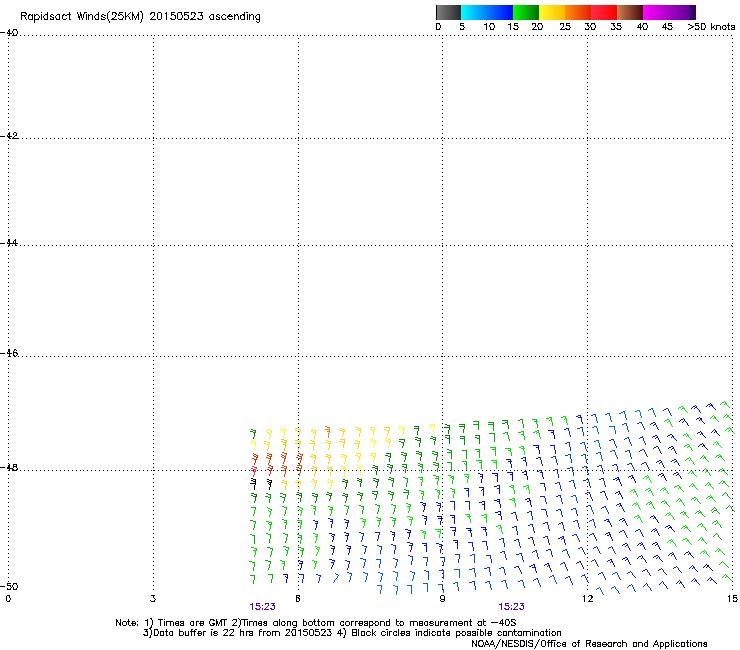Click the title text 'Rapidscat Winds(25KM) 20150523 ascending'
The width and height of the screenshot is (740, 650).
(x=140, y=17)
